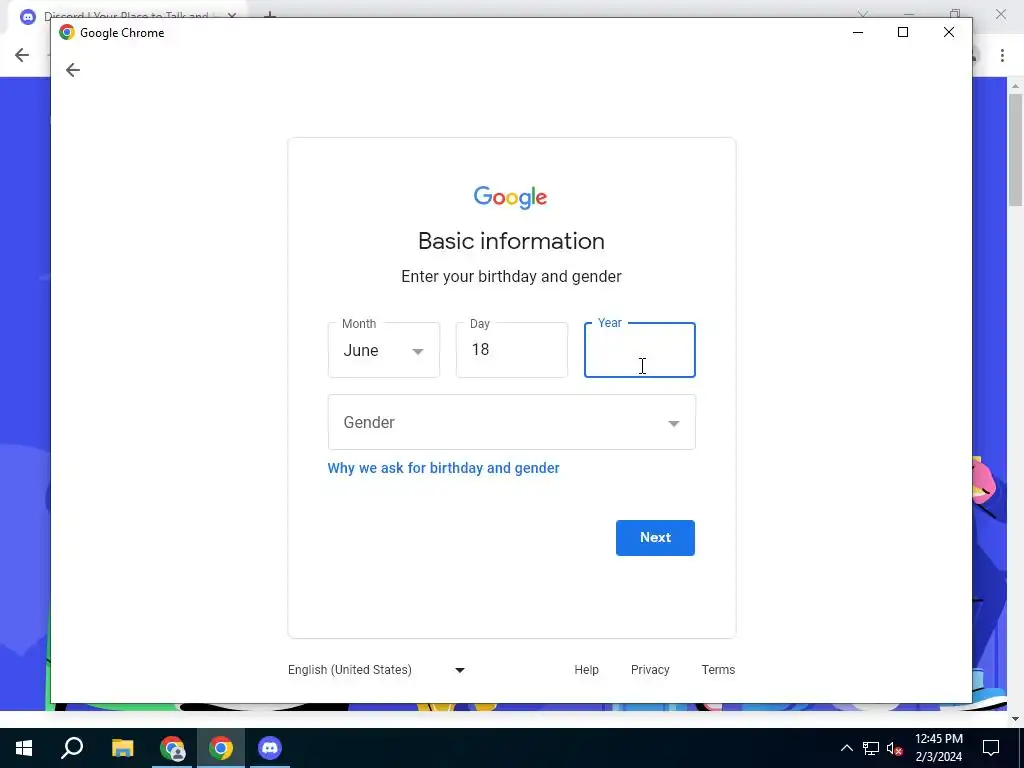Minimize the Google Chrome popup window
Image resolution: width=1024 pixels, height=768 pixels.
coord(858,32)
